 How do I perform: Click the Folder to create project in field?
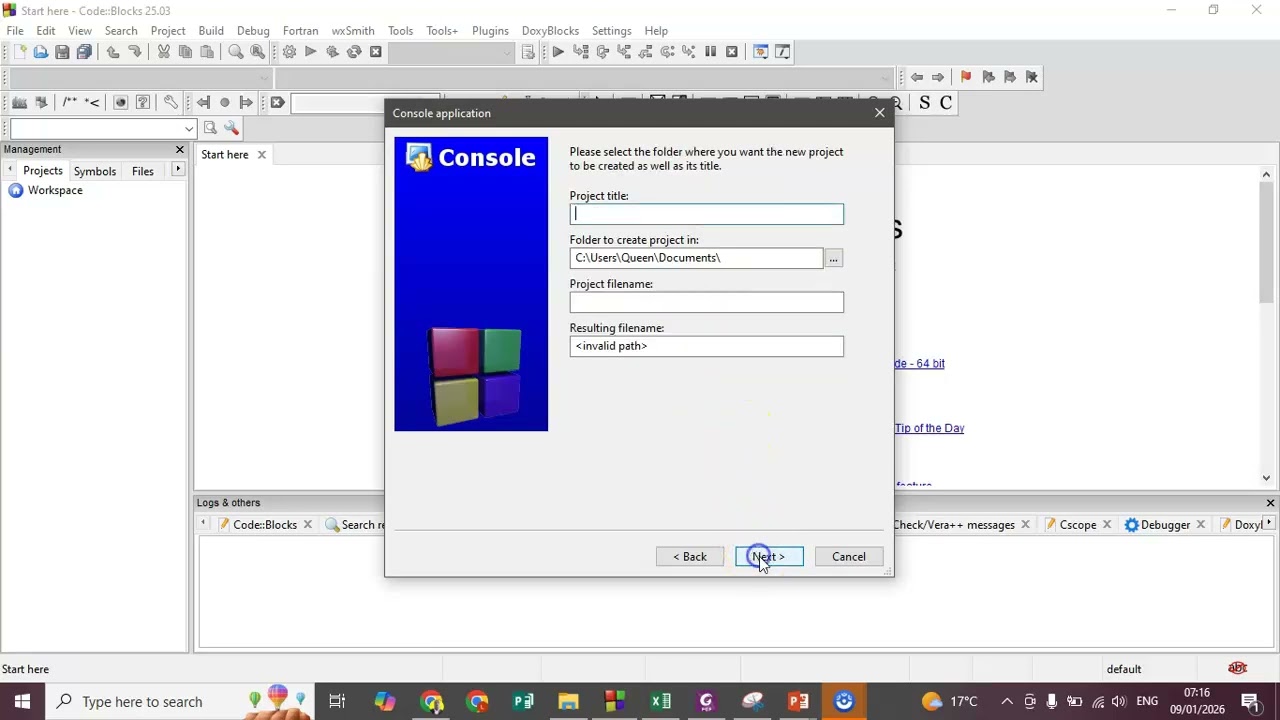coord(697,258)
